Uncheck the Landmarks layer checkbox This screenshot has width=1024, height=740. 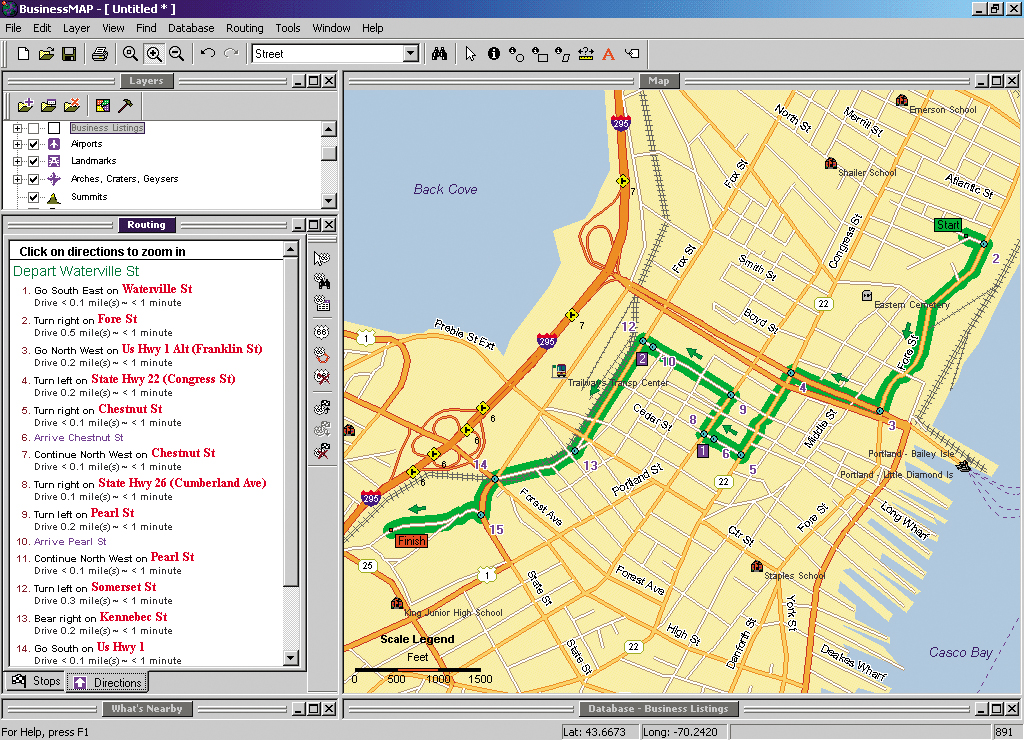[33, 161]
